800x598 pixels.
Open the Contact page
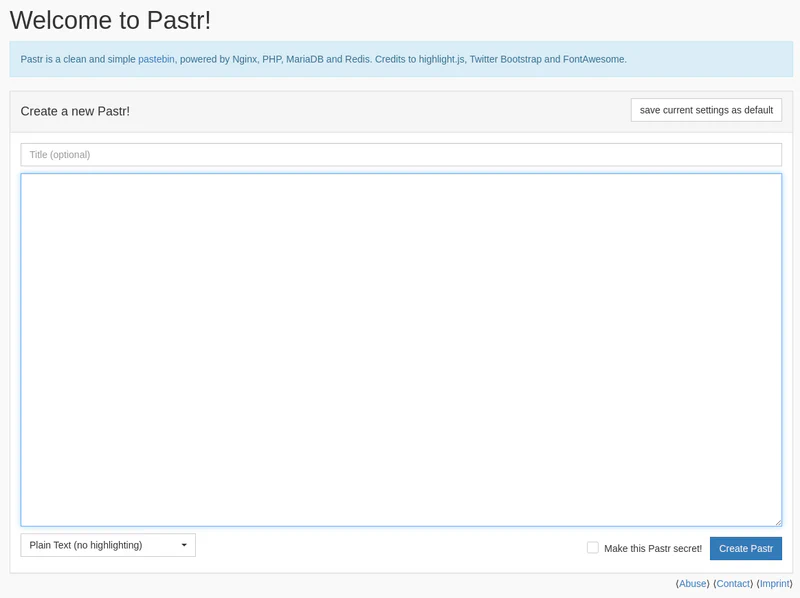[x=736, y=582]
